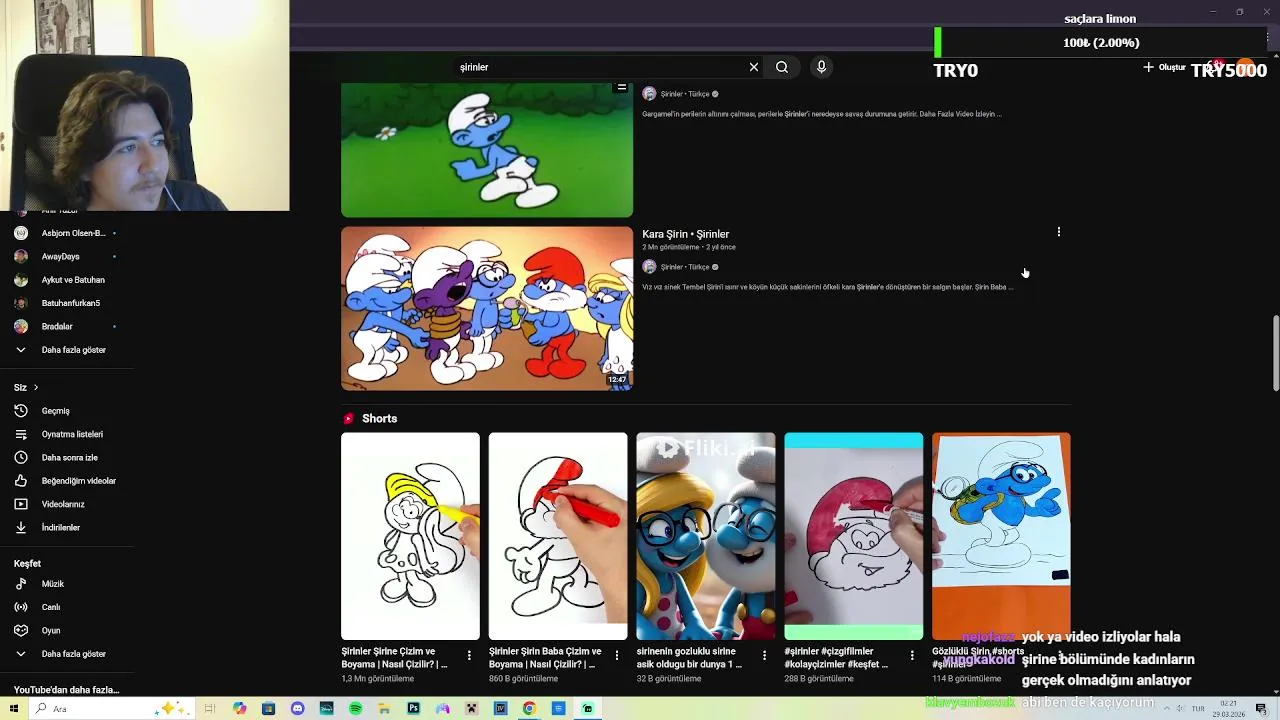Viewport: 1280px width, 720px height.
Task: Open Google Chrome from the taskbar
Action: tap(529, 709)
